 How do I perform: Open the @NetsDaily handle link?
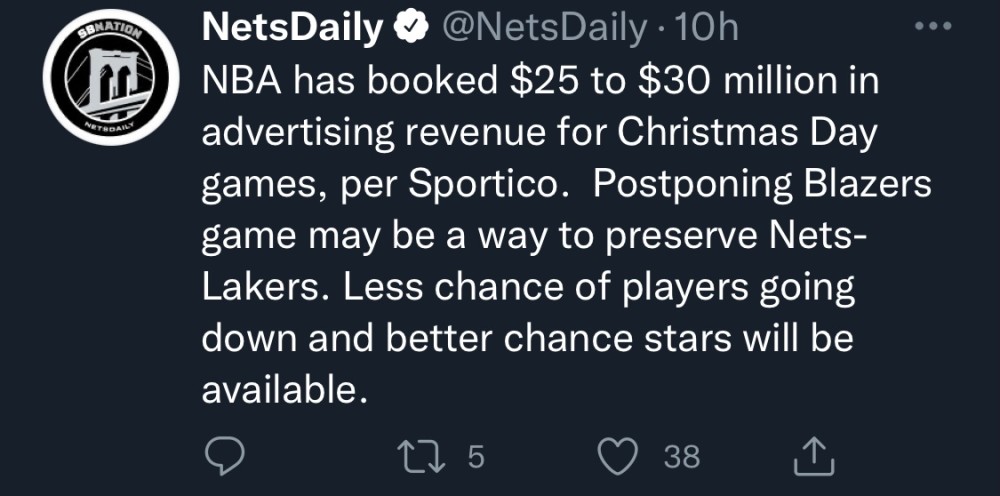pyautogui.click(x=543, y=29)
